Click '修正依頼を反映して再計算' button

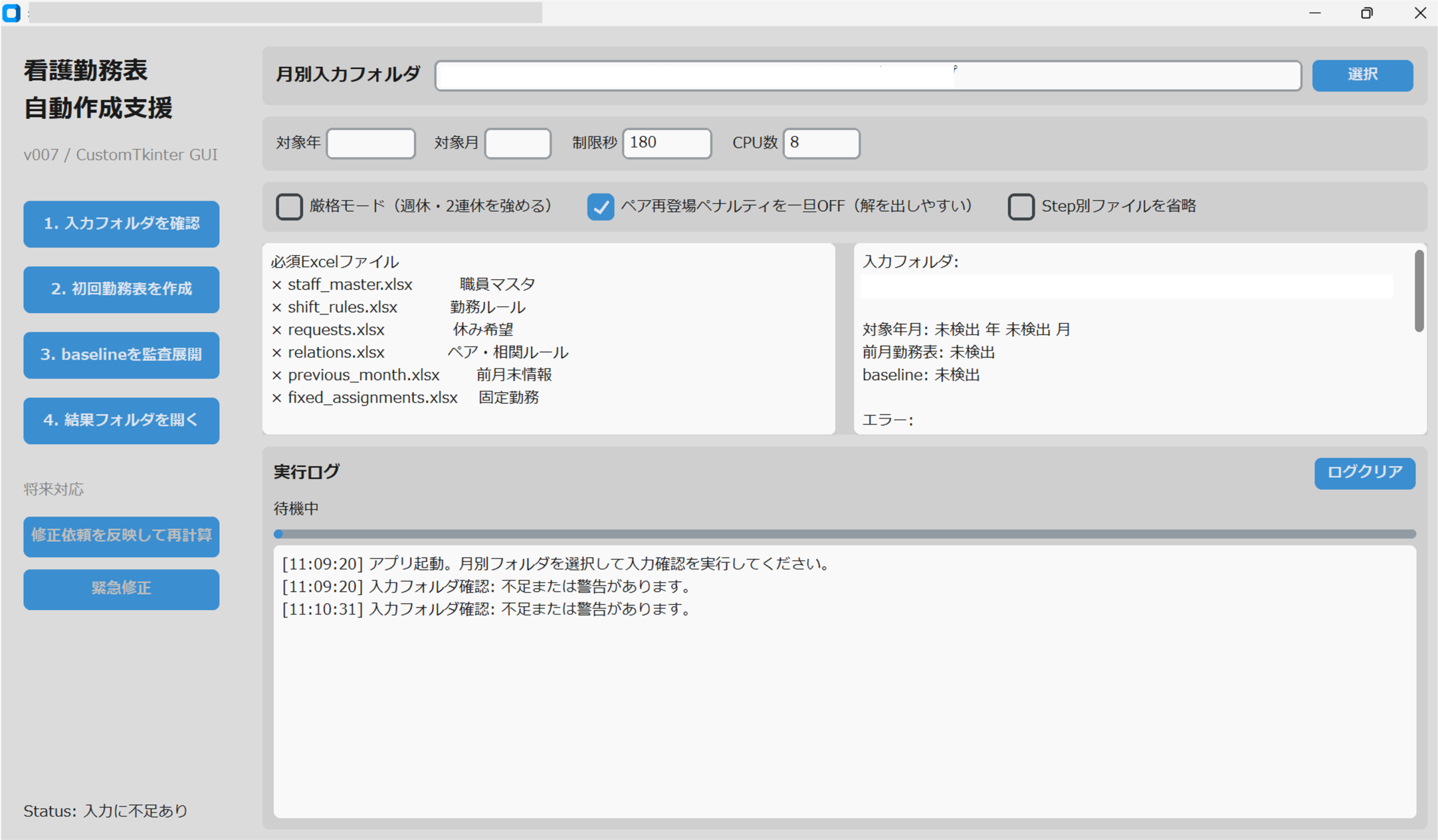coord(121,536)
